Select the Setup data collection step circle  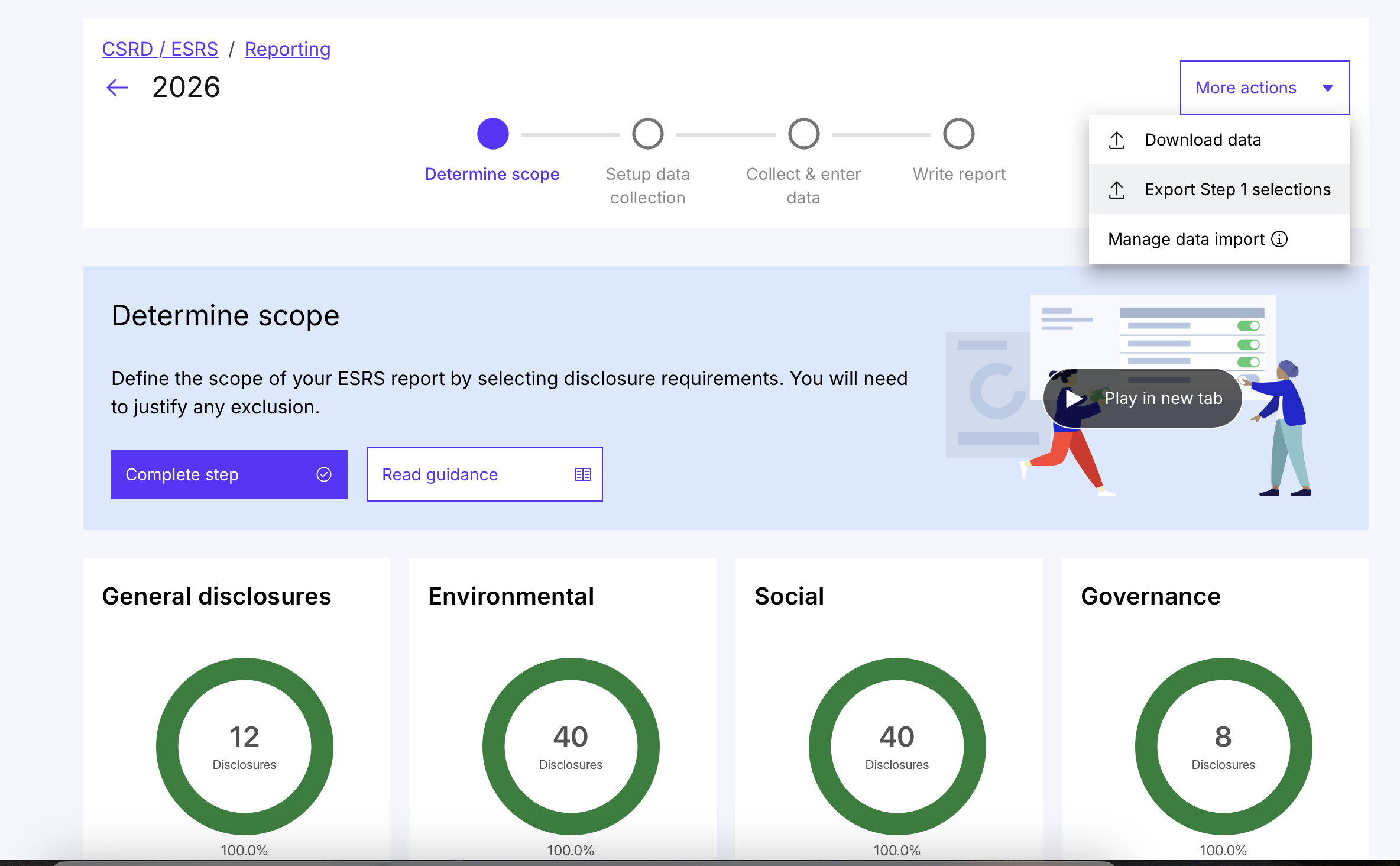click(647, 134)
